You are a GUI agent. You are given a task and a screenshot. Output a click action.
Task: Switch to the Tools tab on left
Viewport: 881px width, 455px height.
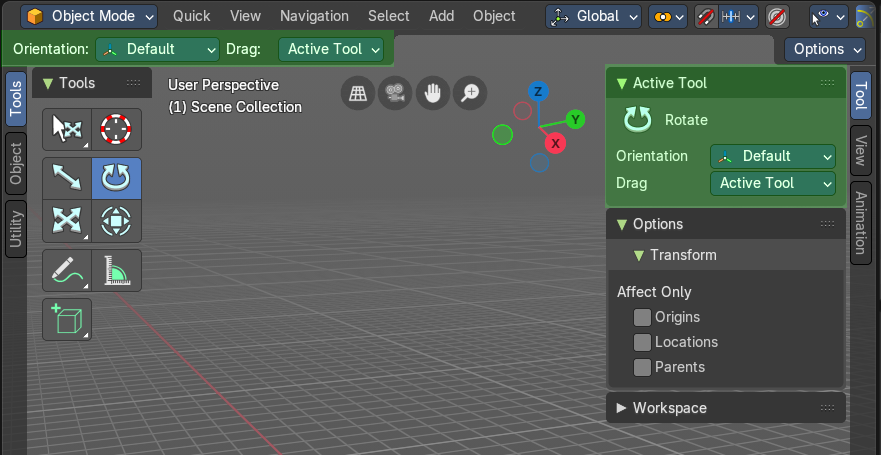pos(16,99)
